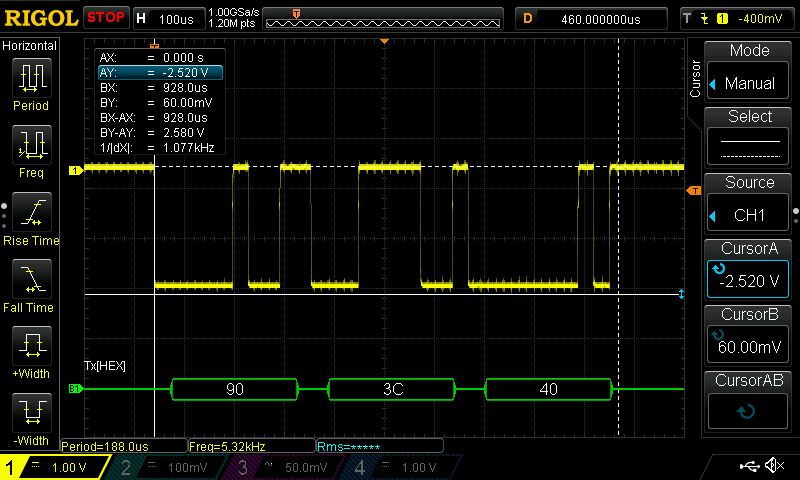
Task: Click the waveform memory overview bar
Action: coord(383,19)
